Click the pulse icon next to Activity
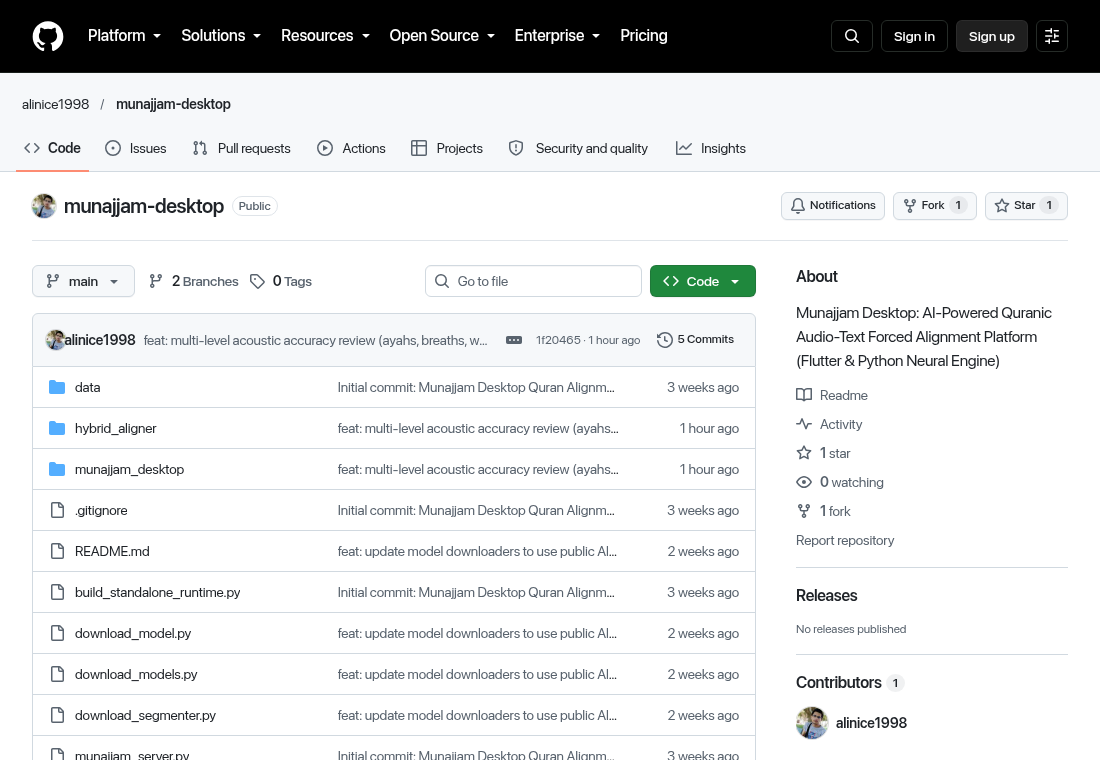1100x760 pixels. click(804, 424)
